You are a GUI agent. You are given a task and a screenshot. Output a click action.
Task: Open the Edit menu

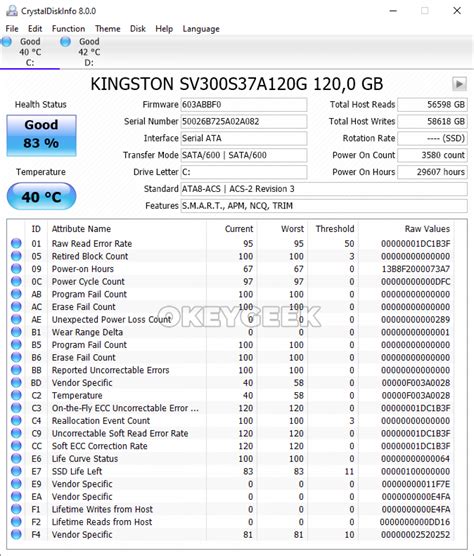pos(35,29)
